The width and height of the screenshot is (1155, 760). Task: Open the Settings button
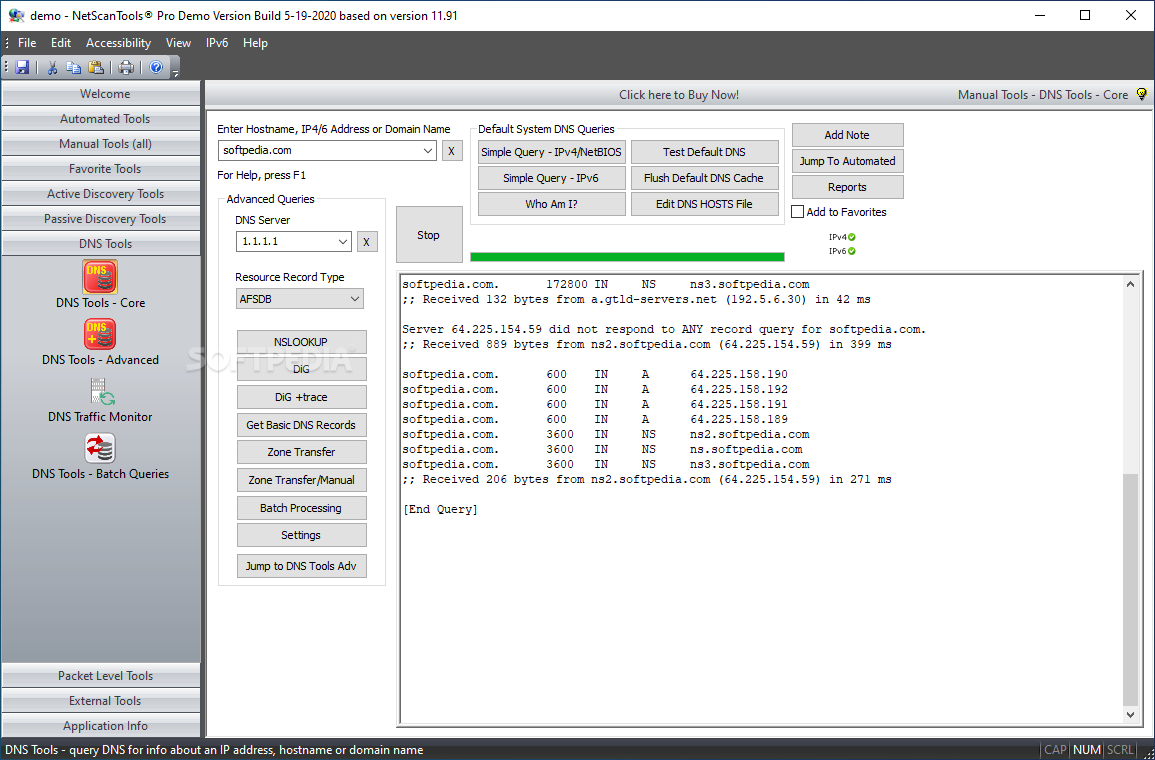point(301,535)
